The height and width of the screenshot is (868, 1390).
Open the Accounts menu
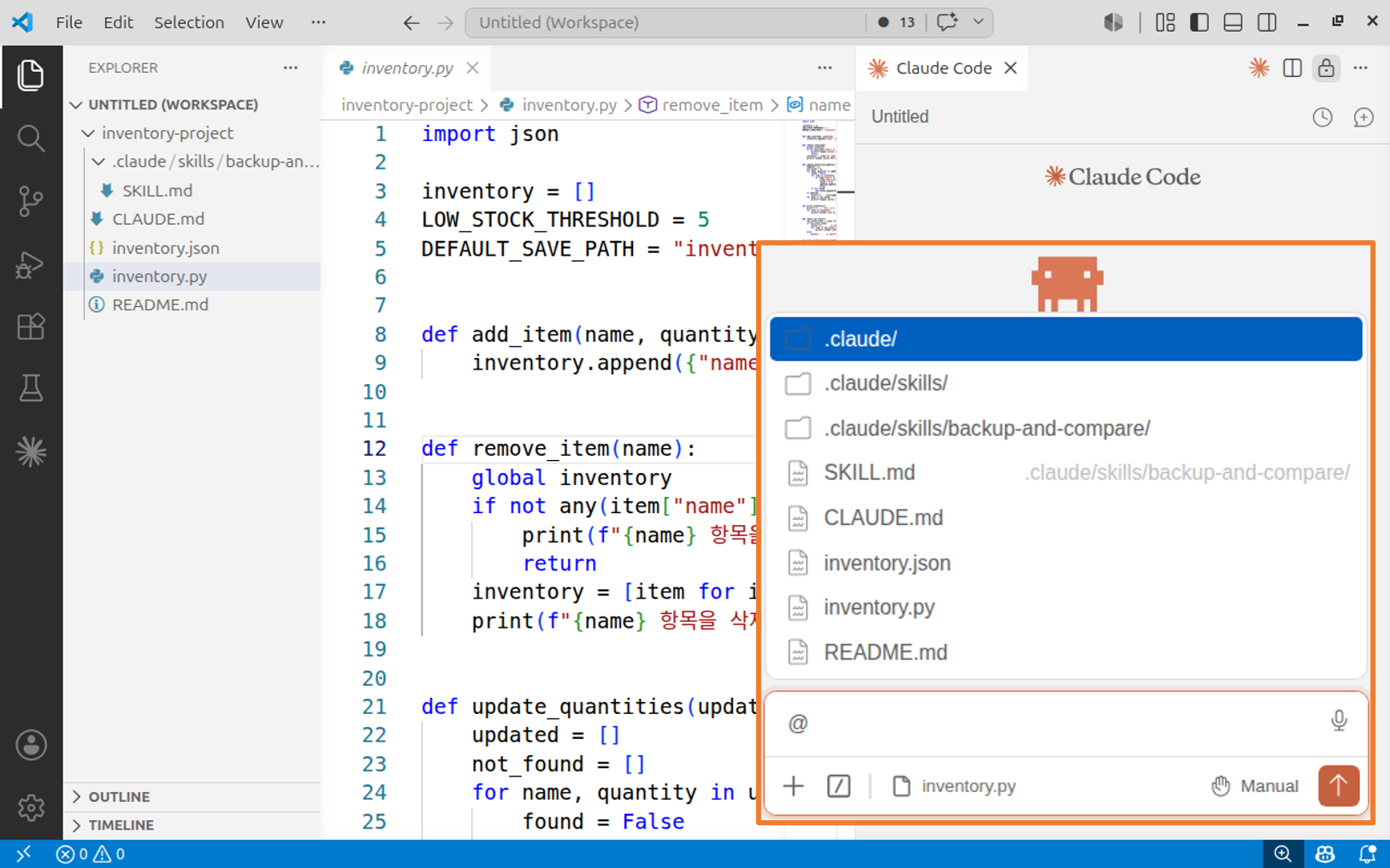pyautogui.click(x=31, y=745)
